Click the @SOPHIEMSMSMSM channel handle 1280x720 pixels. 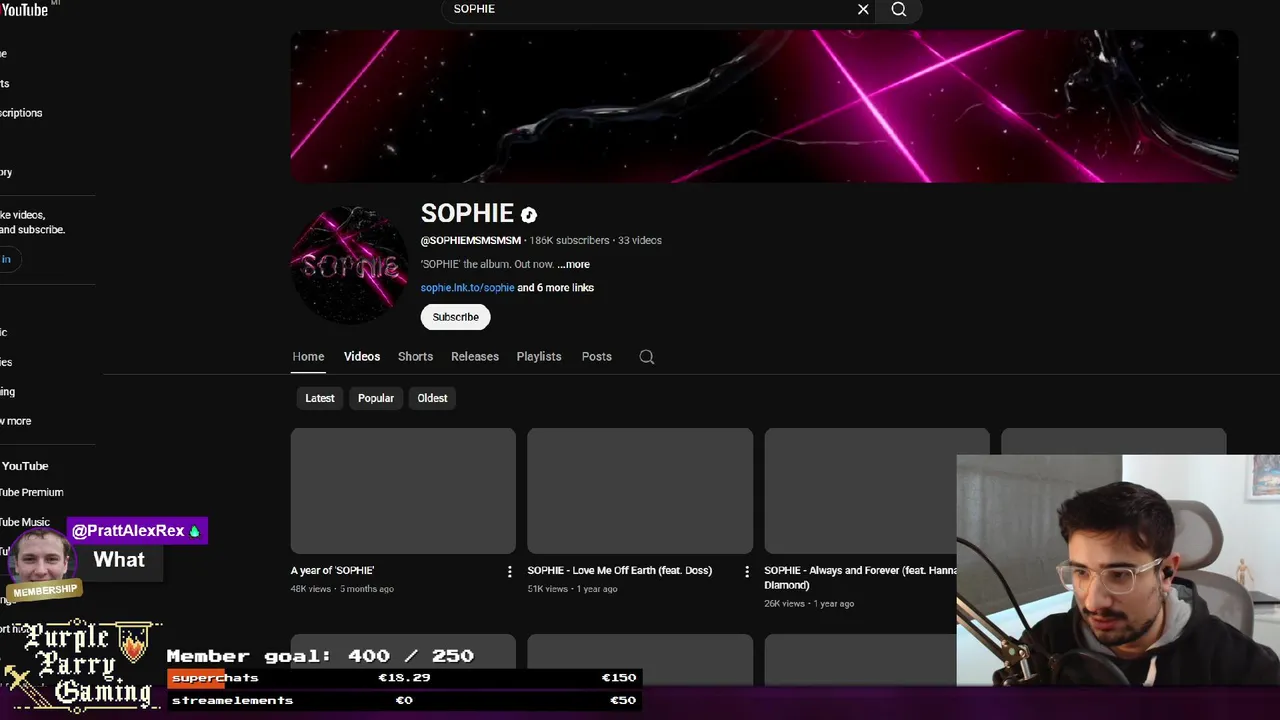471,240
